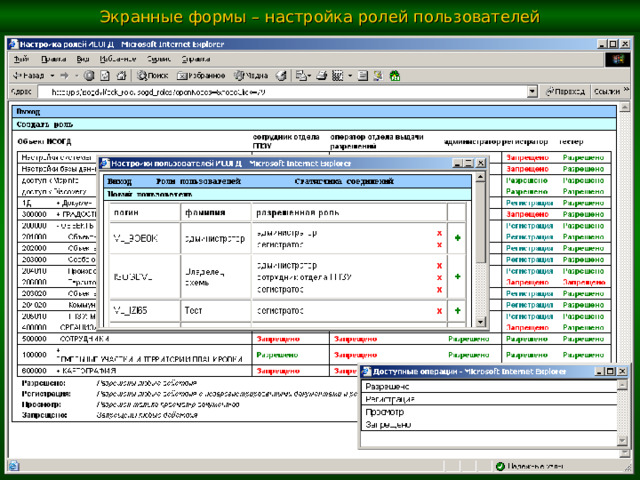Viewport: 640px width, 480px height.
Task: Open Статистика соединений link
Action: pos(344,181)
